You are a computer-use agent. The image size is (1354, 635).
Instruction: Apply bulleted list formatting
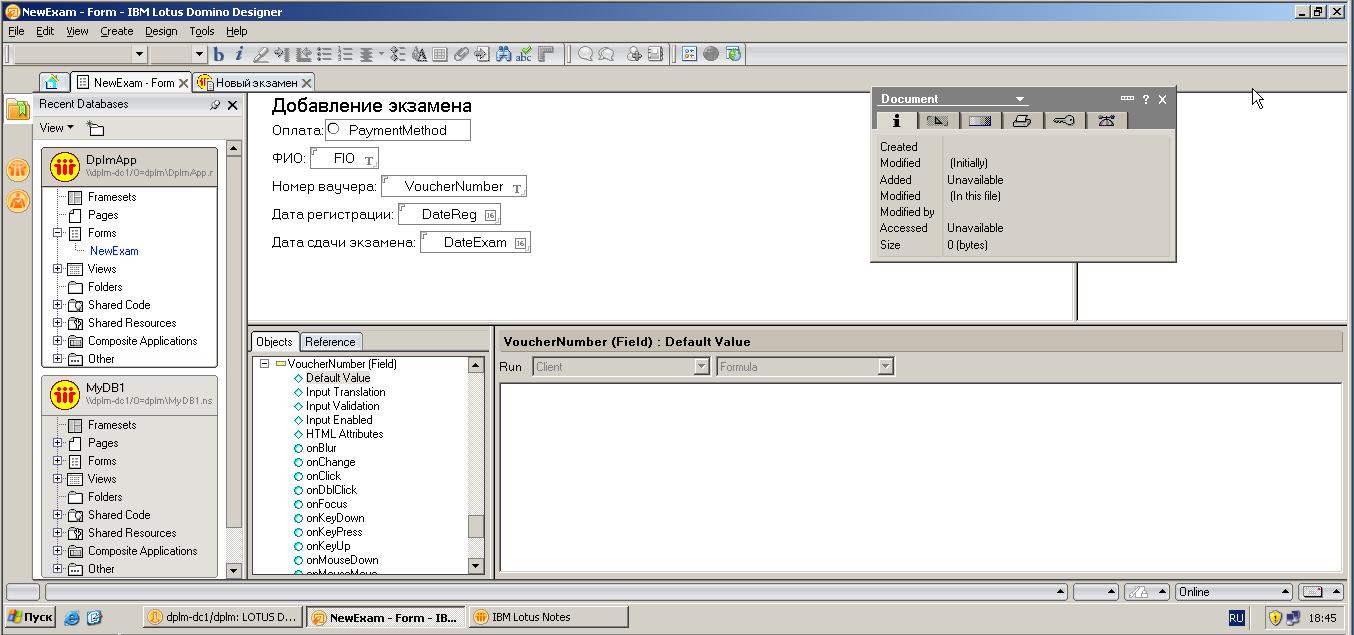click(324, 54)
